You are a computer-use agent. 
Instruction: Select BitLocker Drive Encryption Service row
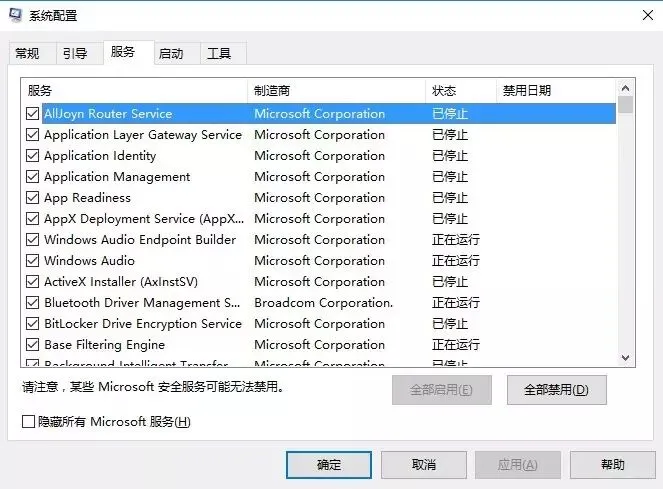click(x=320, y=324)
